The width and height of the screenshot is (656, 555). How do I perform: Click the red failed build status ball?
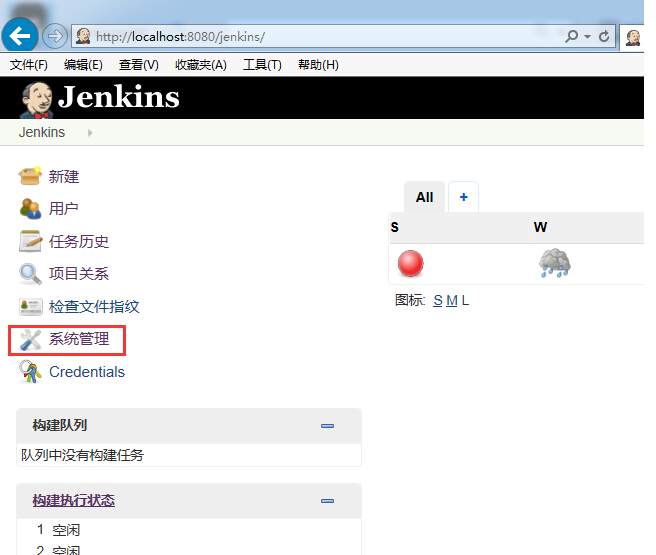(410, 263)
